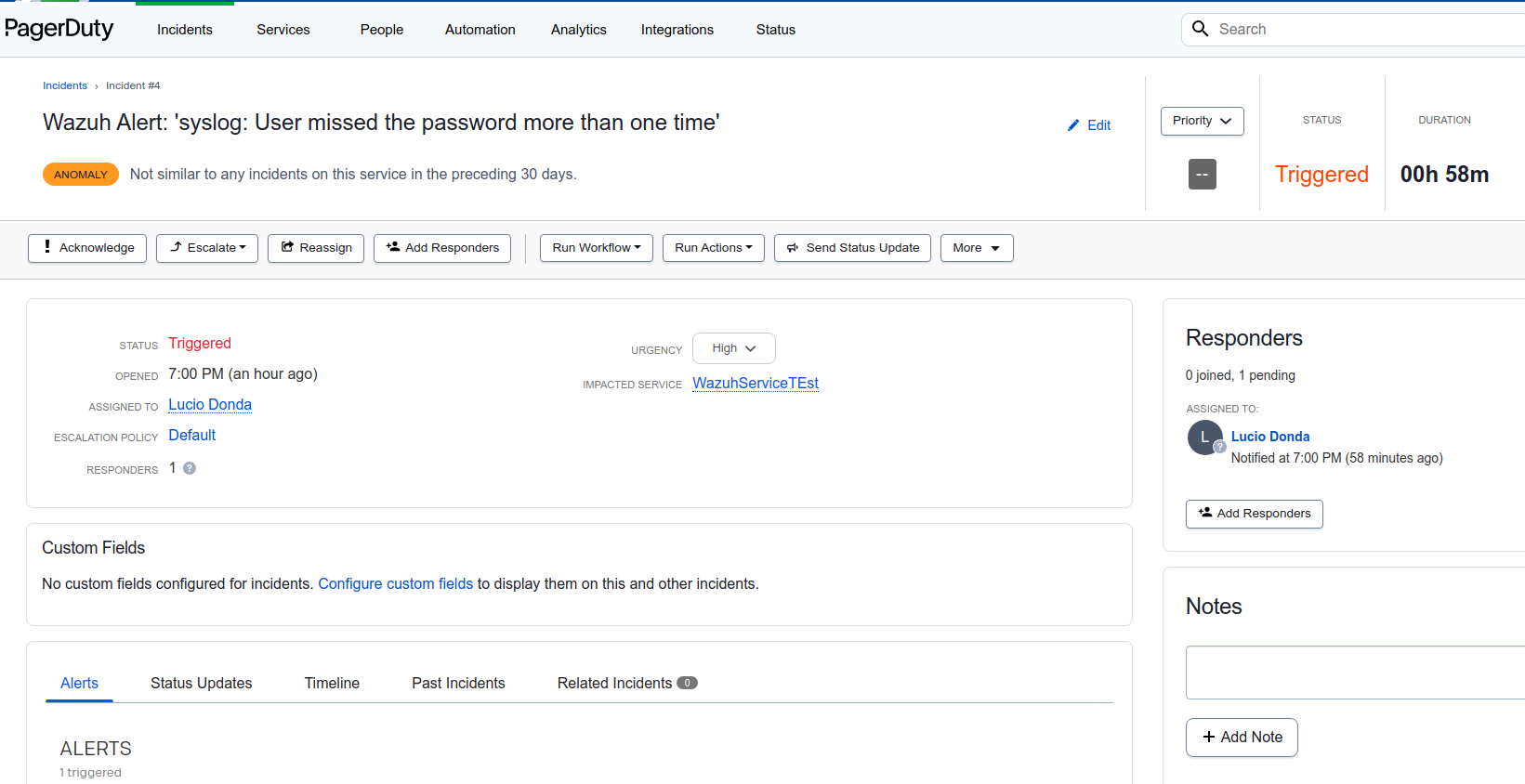Open the Configure custom fields link
The image size is (1525, 784).
[x=395, y=583]
